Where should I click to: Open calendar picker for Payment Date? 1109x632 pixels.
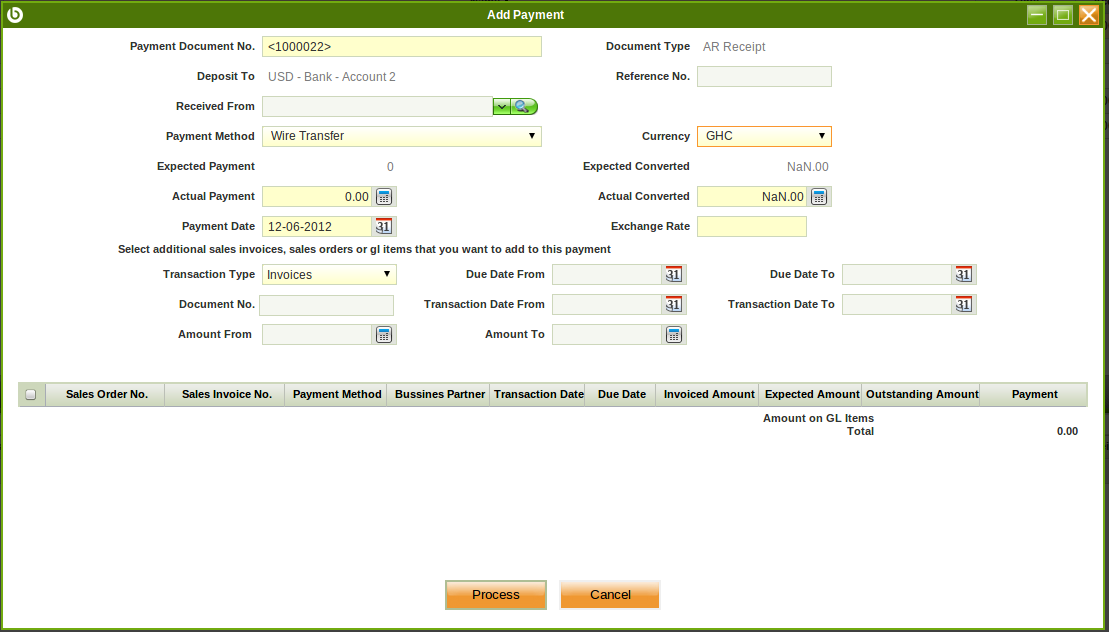tap(385, 227)
